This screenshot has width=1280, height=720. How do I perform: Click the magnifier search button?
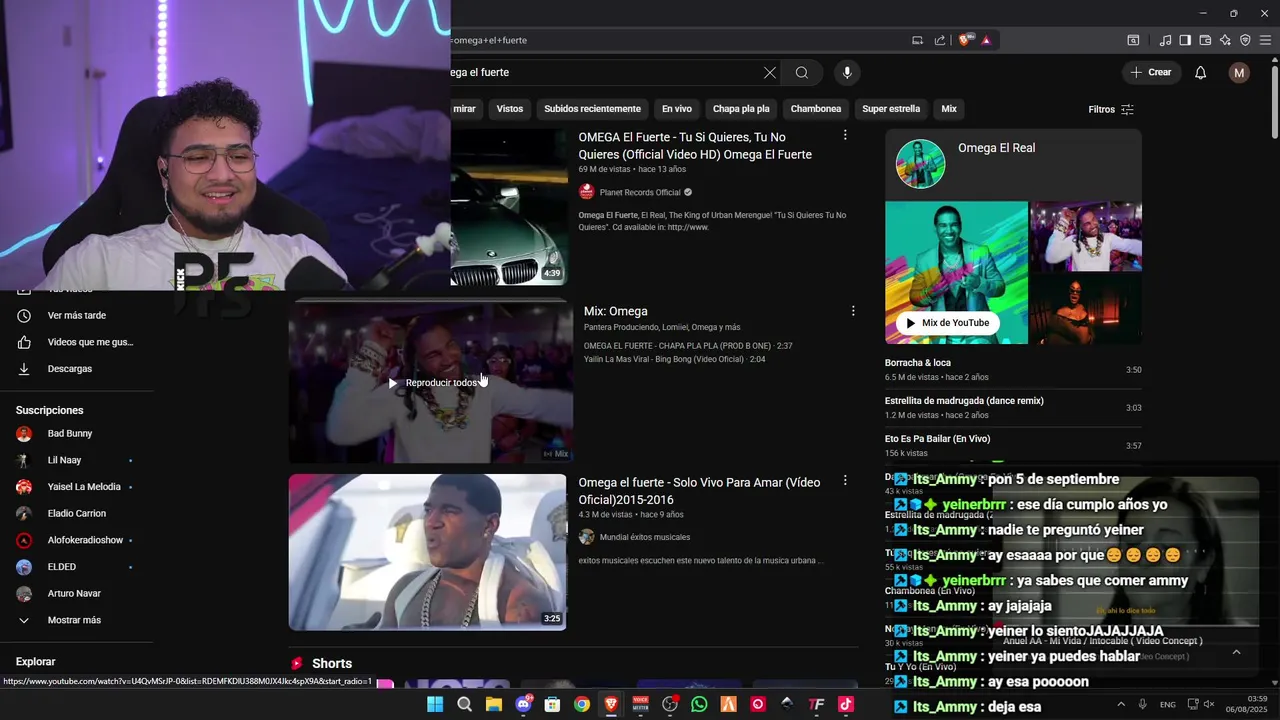pos(802,73)
